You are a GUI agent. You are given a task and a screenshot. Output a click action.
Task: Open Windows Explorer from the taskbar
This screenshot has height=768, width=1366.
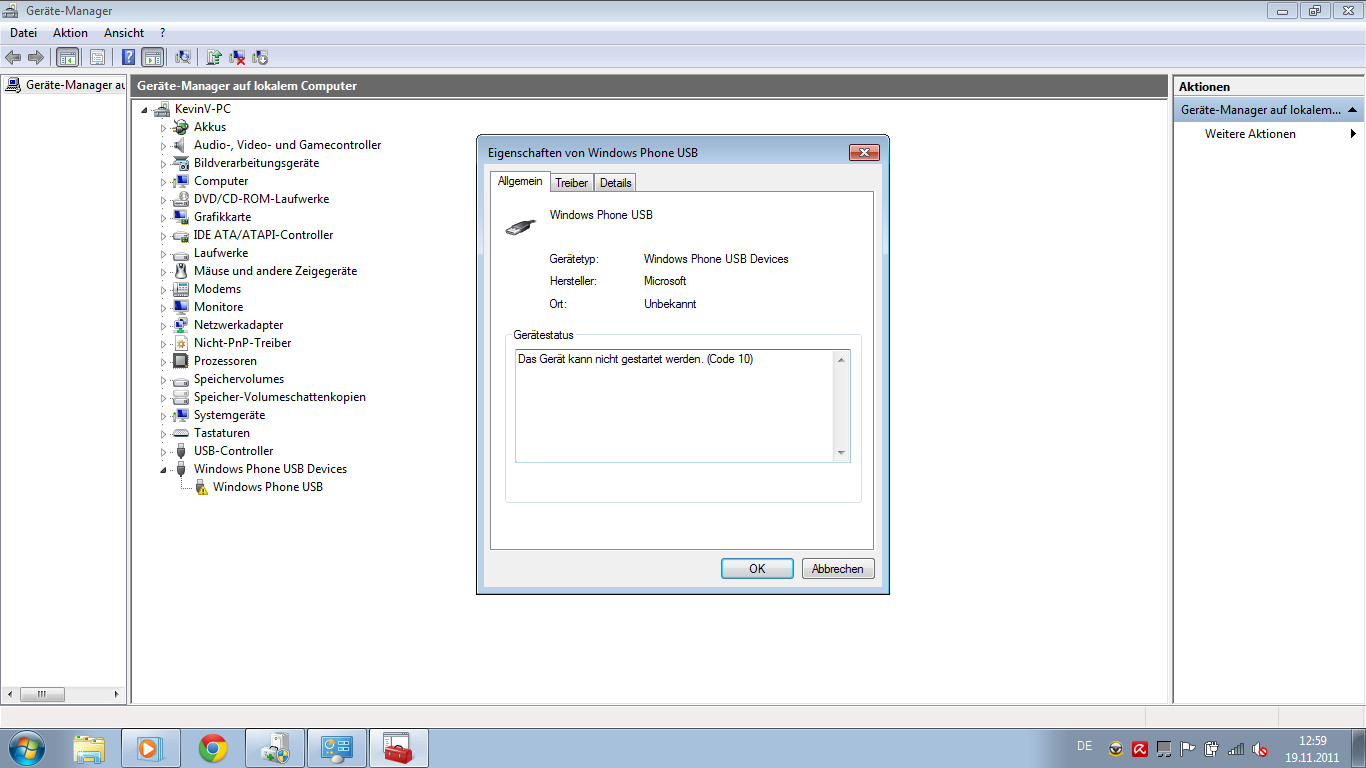click(90, 748)
